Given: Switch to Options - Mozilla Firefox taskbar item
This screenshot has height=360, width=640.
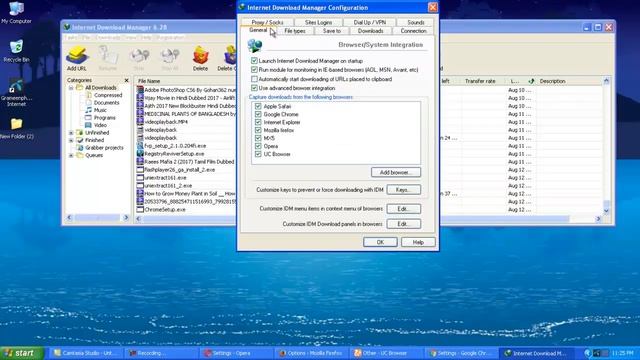Looking at the screenshot, I should pyautogui.click(x=311, y=353).
